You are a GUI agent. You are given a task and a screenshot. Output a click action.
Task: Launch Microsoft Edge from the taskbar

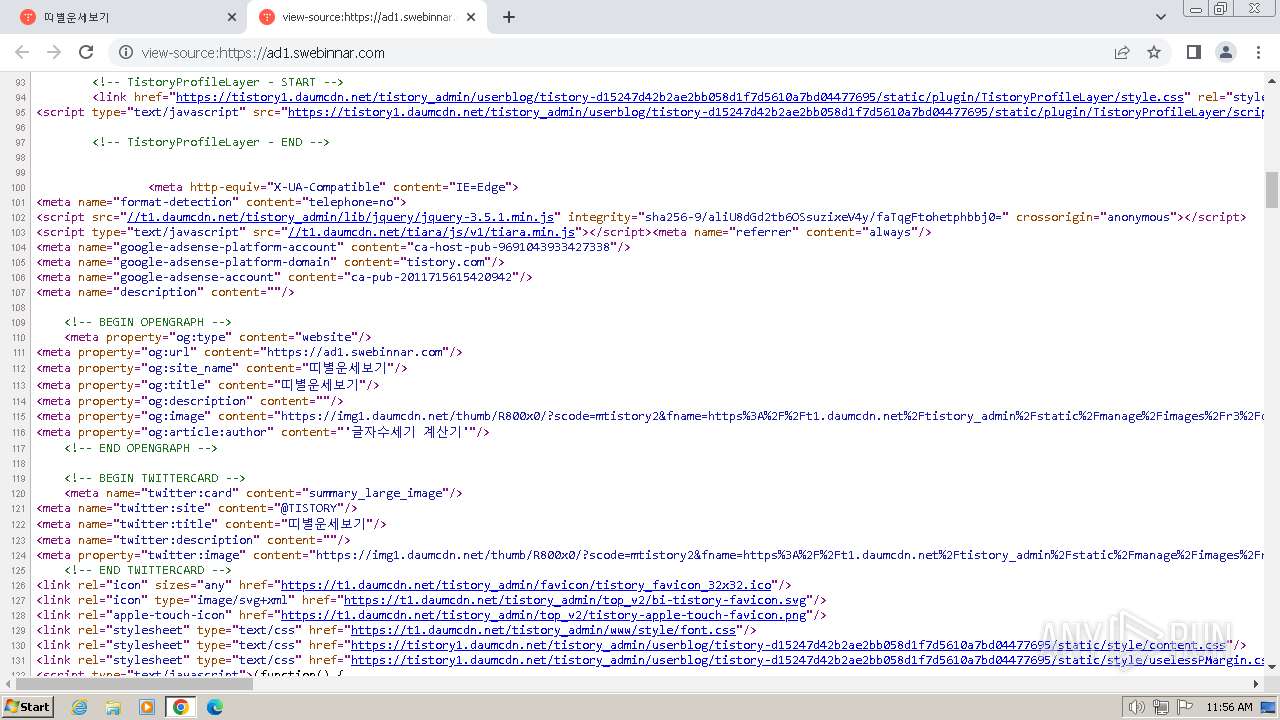coord(215,707)
